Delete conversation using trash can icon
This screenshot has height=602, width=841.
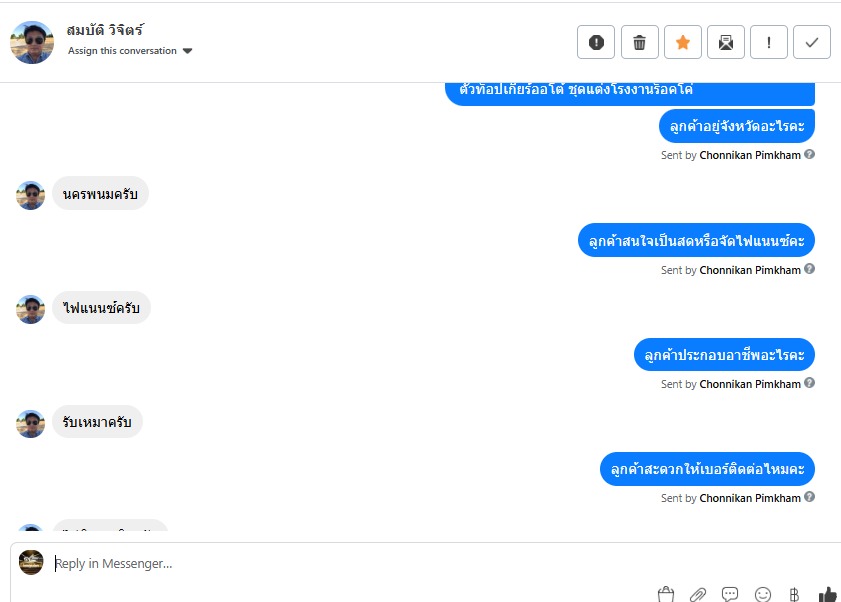pyautogui.click(x=639, y=42)
